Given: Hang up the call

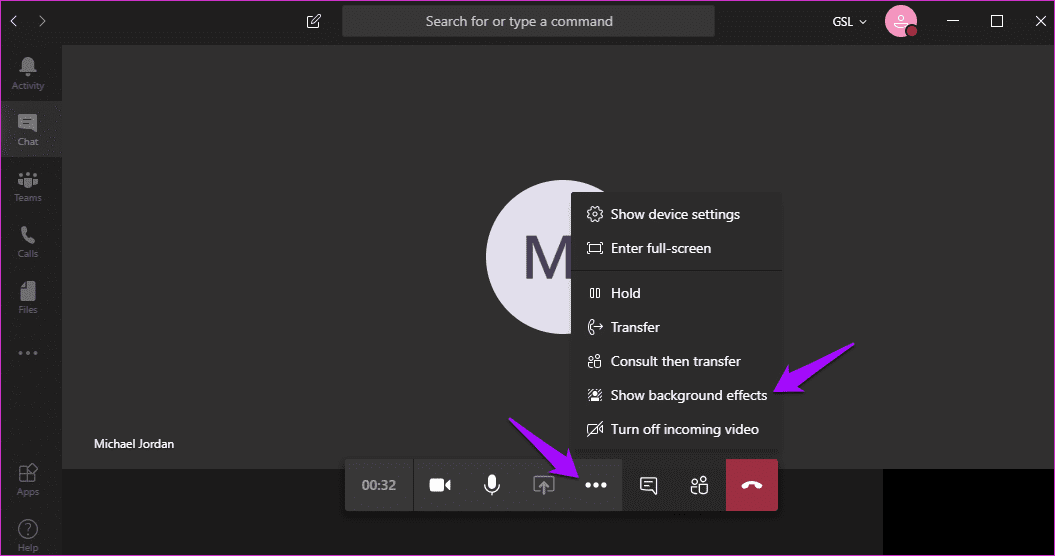Looking at the screenshot, I should coord(752,485).
